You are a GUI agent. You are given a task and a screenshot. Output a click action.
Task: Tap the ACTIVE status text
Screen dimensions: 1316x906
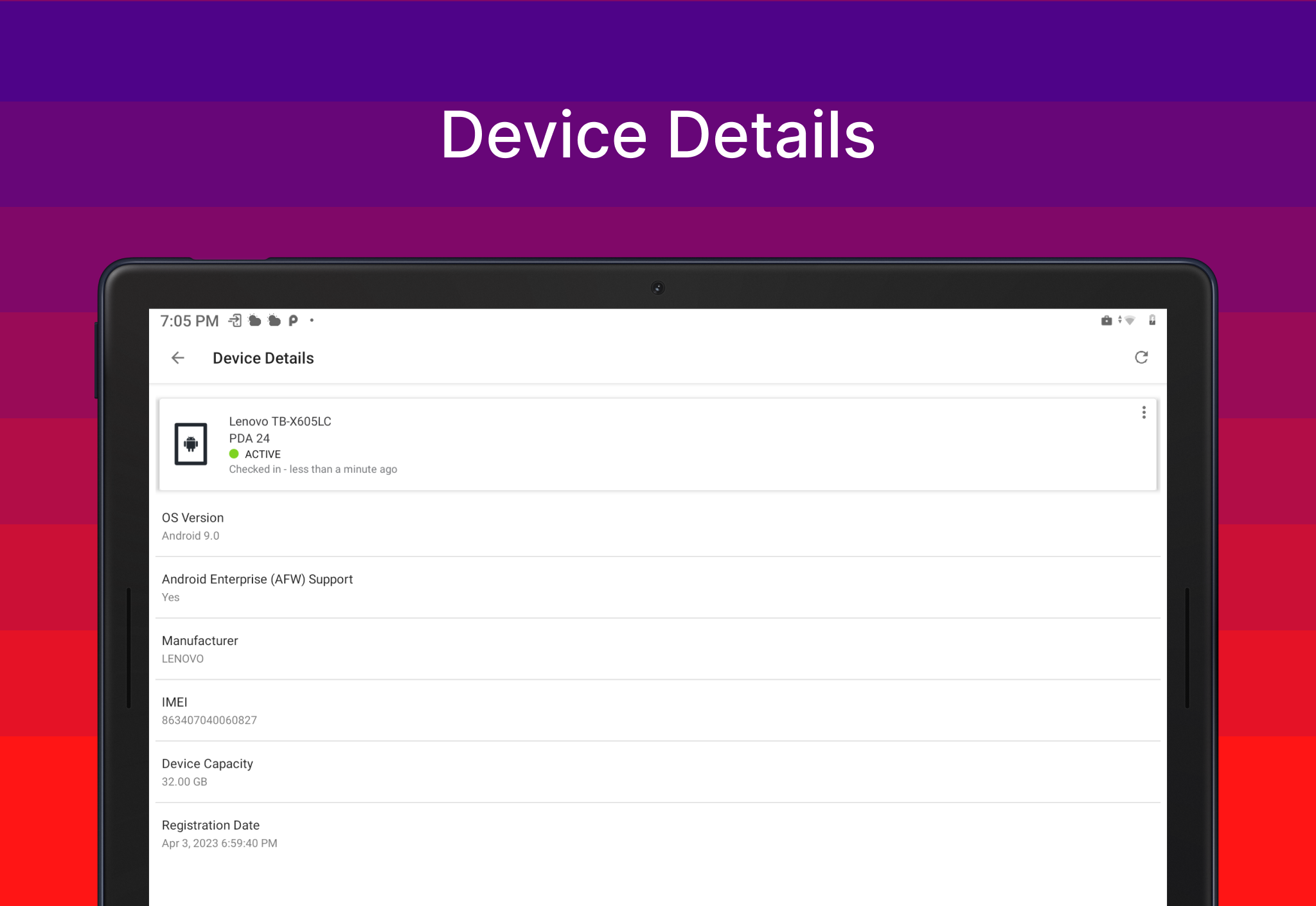click(x=263, y=454)
